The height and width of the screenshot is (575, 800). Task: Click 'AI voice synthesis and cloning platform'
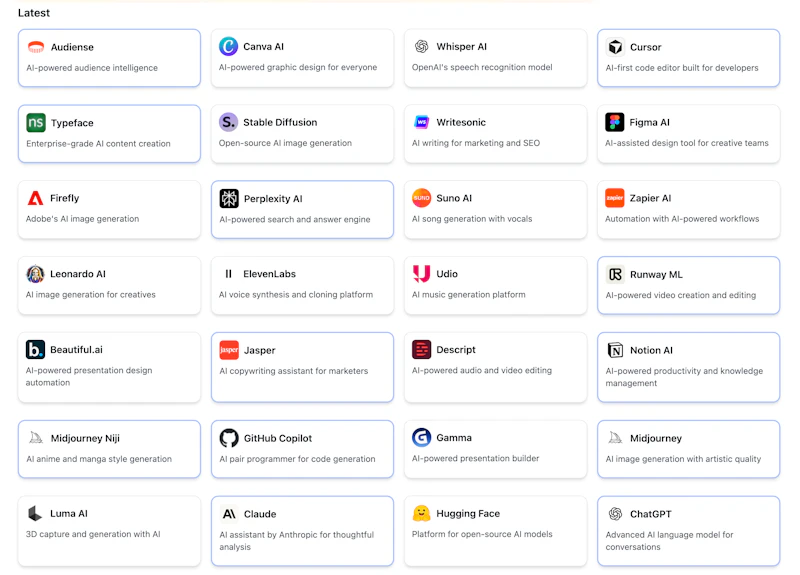(x=296, y=294)
